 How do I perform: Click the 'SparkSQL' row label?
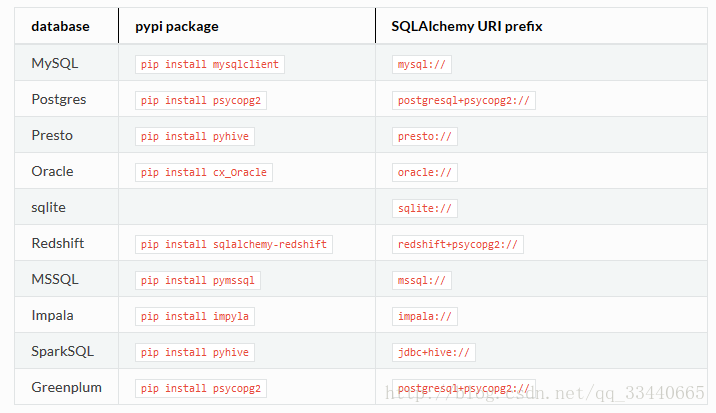63,351
